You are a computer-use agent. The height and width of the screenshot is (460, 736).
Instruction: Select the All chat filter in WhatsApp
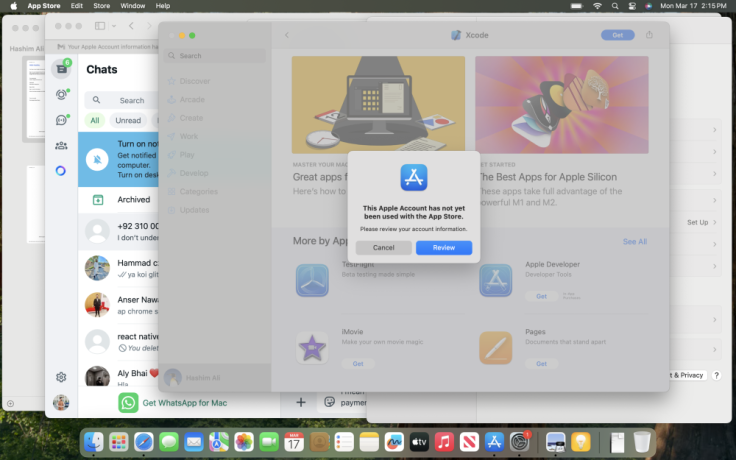[95, 120]
